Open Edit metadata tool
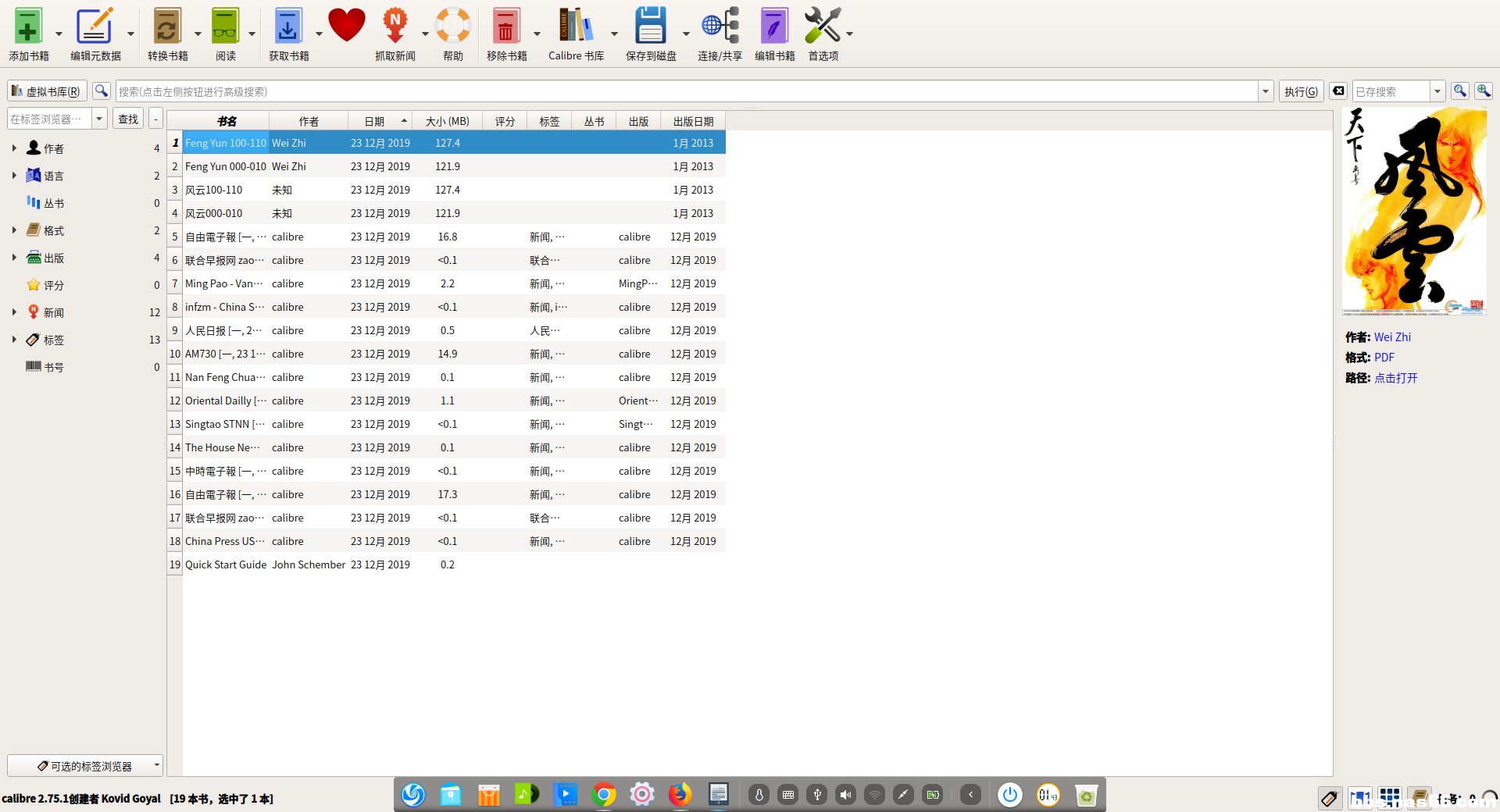The height and width of the screenshot is (812, 1500). [x=95, y=27]
